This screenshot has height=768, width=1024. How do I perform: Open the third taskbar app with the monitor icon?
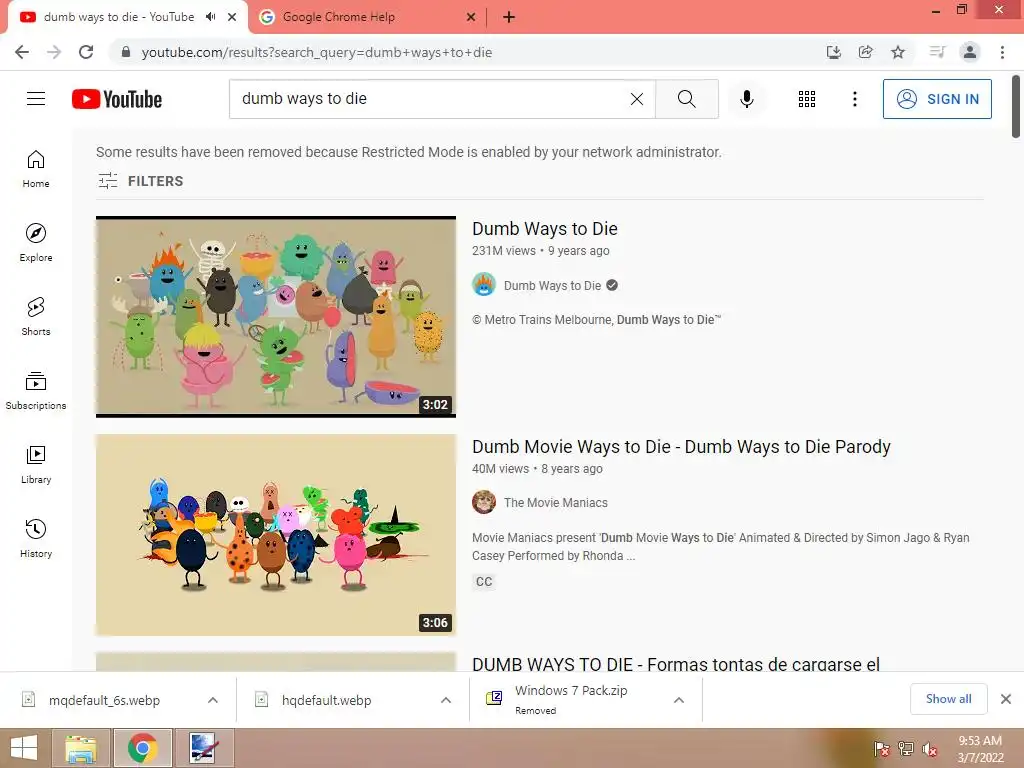coord(204,748)
